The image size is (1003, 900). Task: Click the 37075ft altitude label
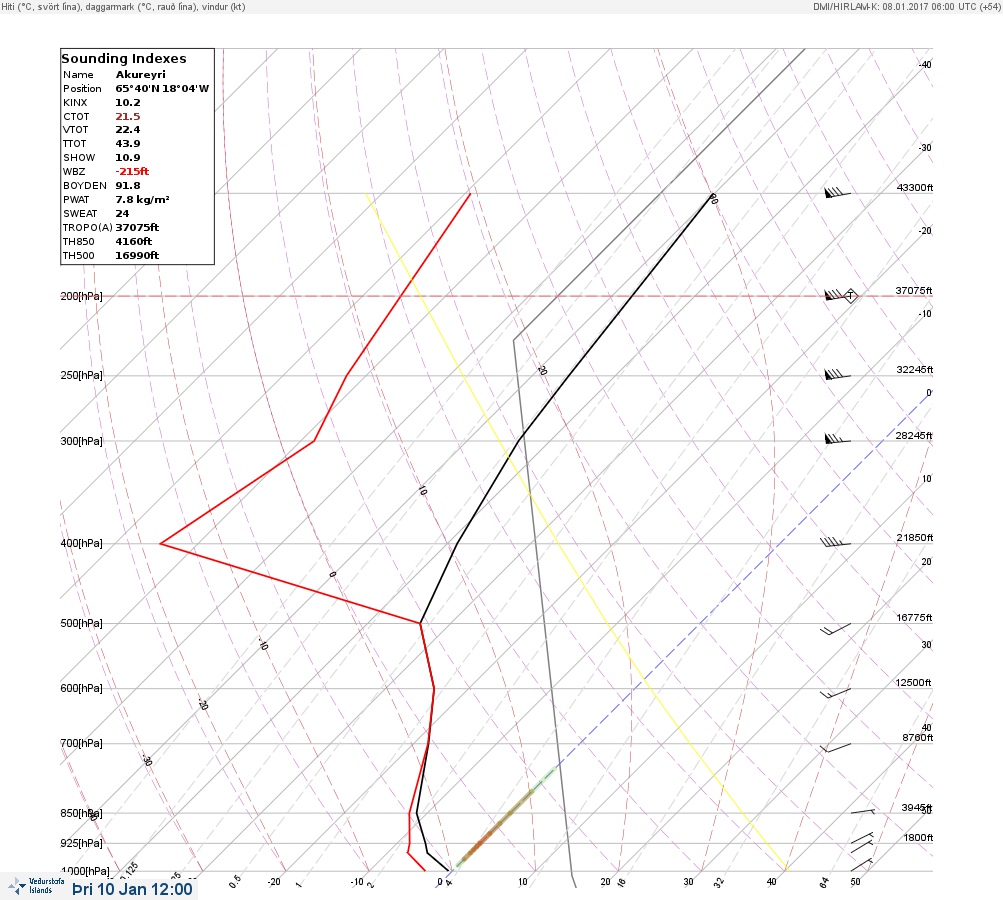(914, 290)
